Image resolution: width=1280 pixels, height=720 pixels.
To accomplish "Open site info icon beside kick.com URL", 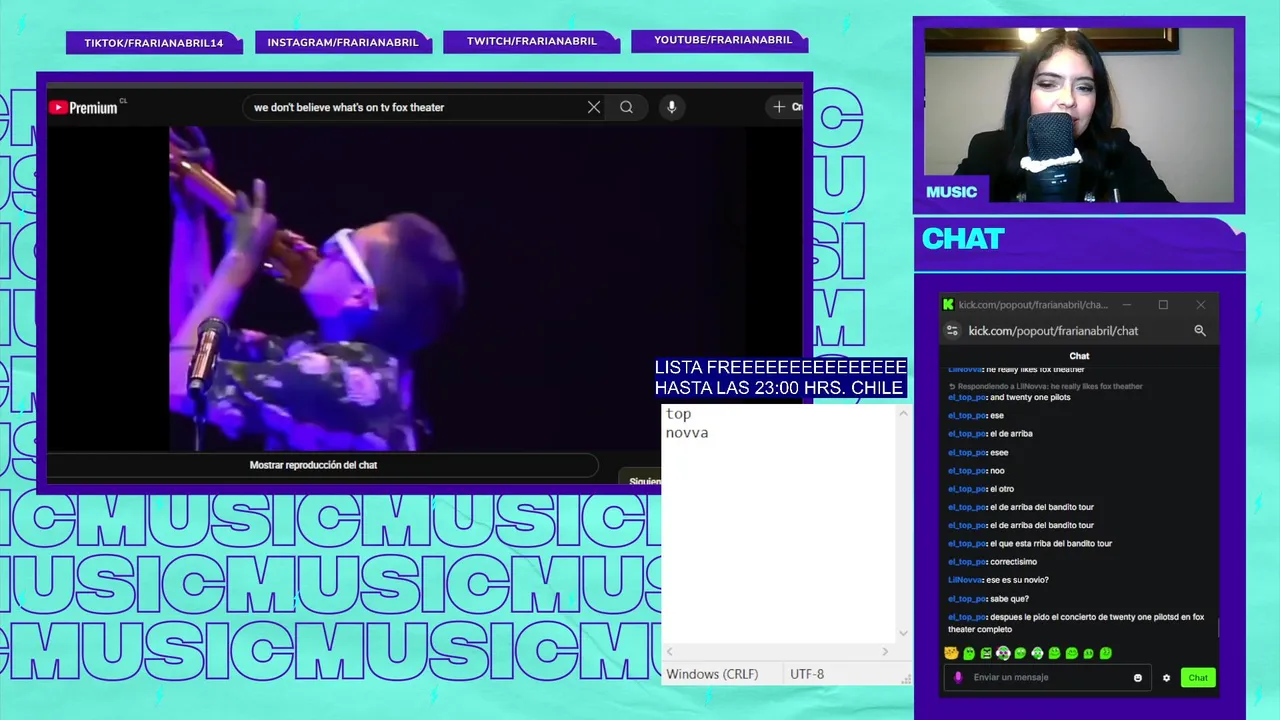I will click(952, 331).
